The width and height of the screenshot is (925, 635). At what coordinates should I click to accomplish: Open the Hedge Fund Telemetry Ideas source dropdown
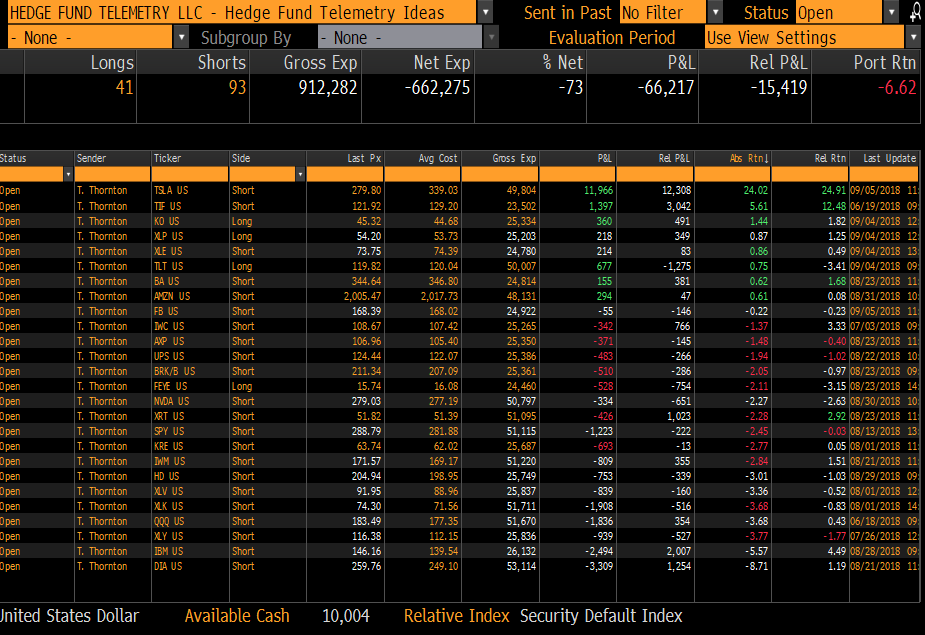[485, 12]
